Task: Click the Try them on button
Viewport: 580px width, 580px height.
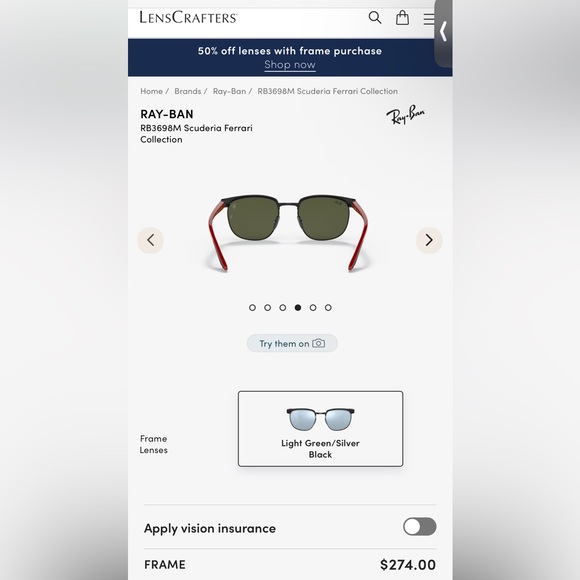Action: point(292,343)
